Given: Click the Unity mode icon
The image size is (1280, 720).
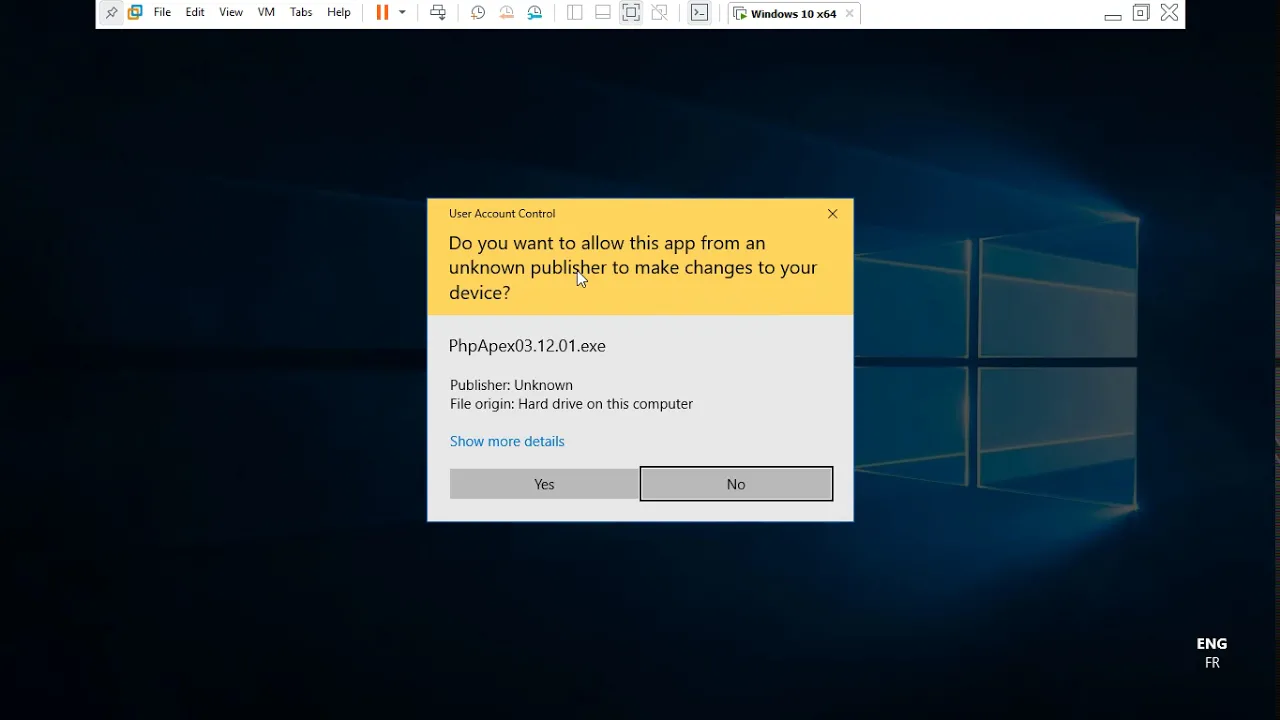Looking at the screenshot, I should pyautogui.click(x=660, y=13).
